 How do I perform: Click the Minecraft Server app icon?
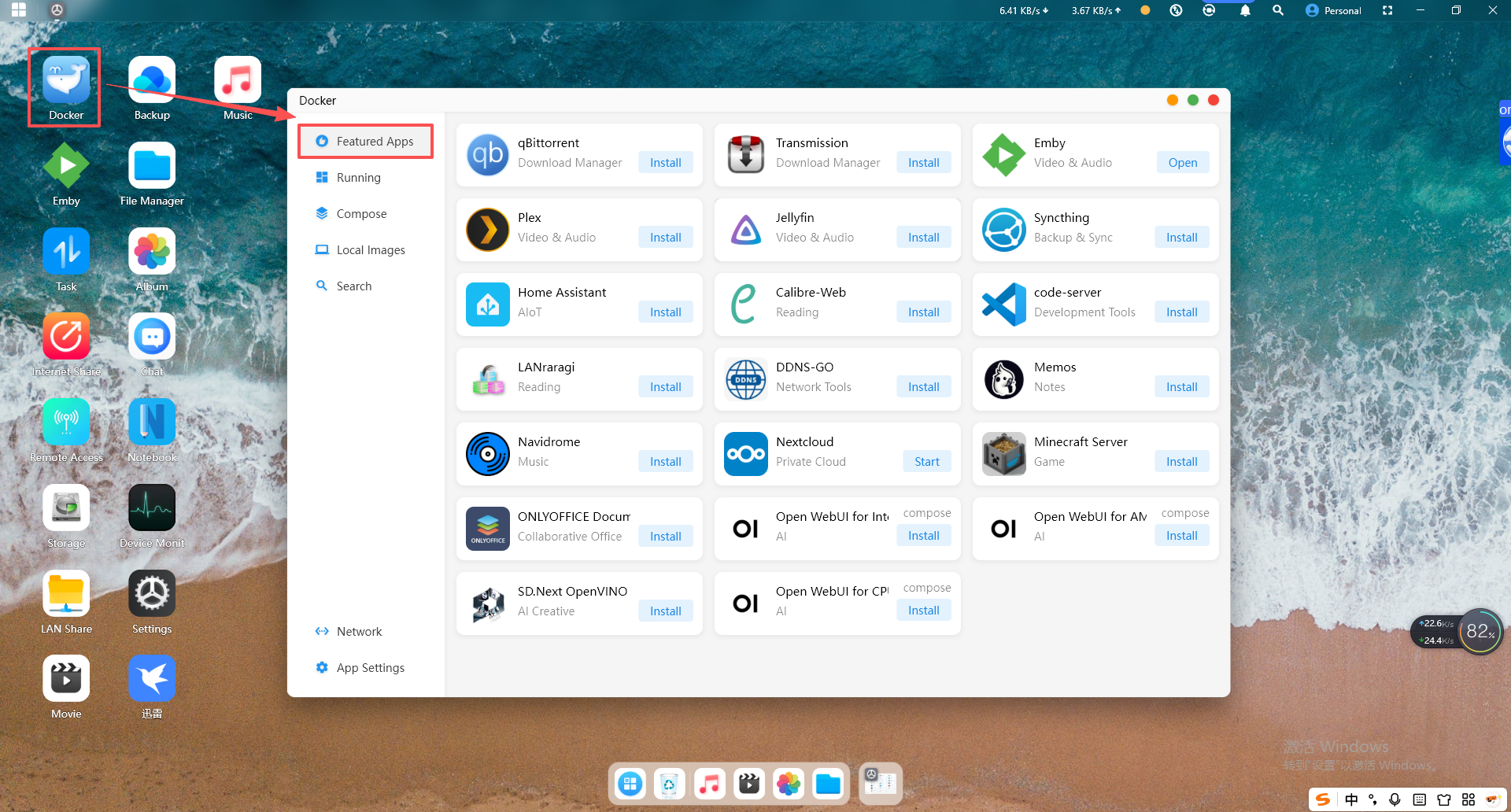pyautogui.click(x=1004, y=454)
